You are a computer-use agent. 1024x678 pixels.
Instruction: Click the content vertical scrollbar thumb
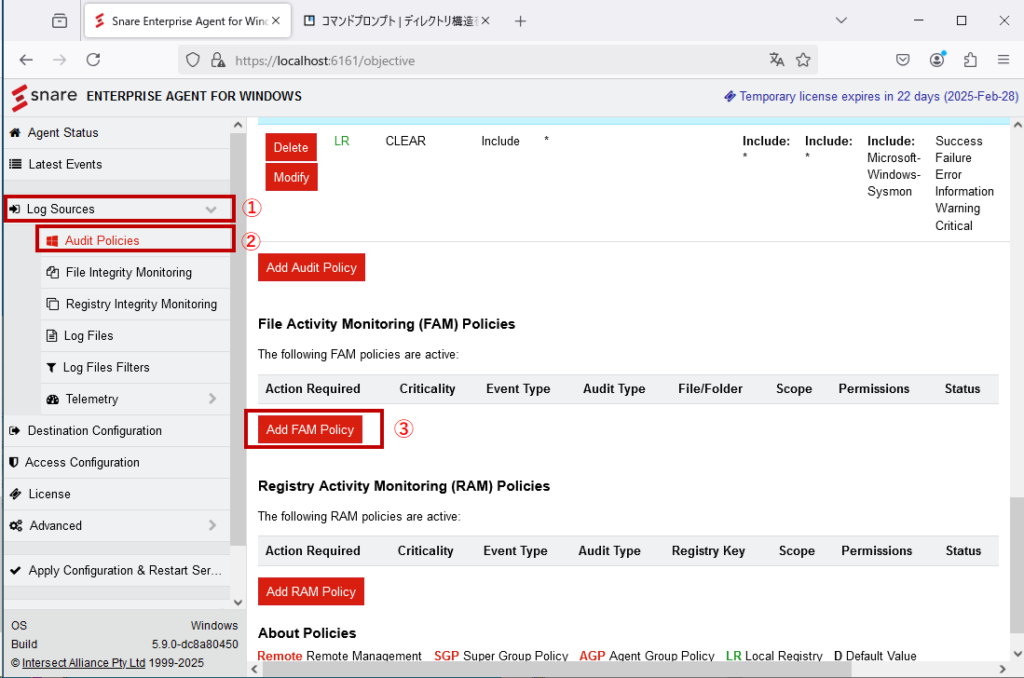1016,565
